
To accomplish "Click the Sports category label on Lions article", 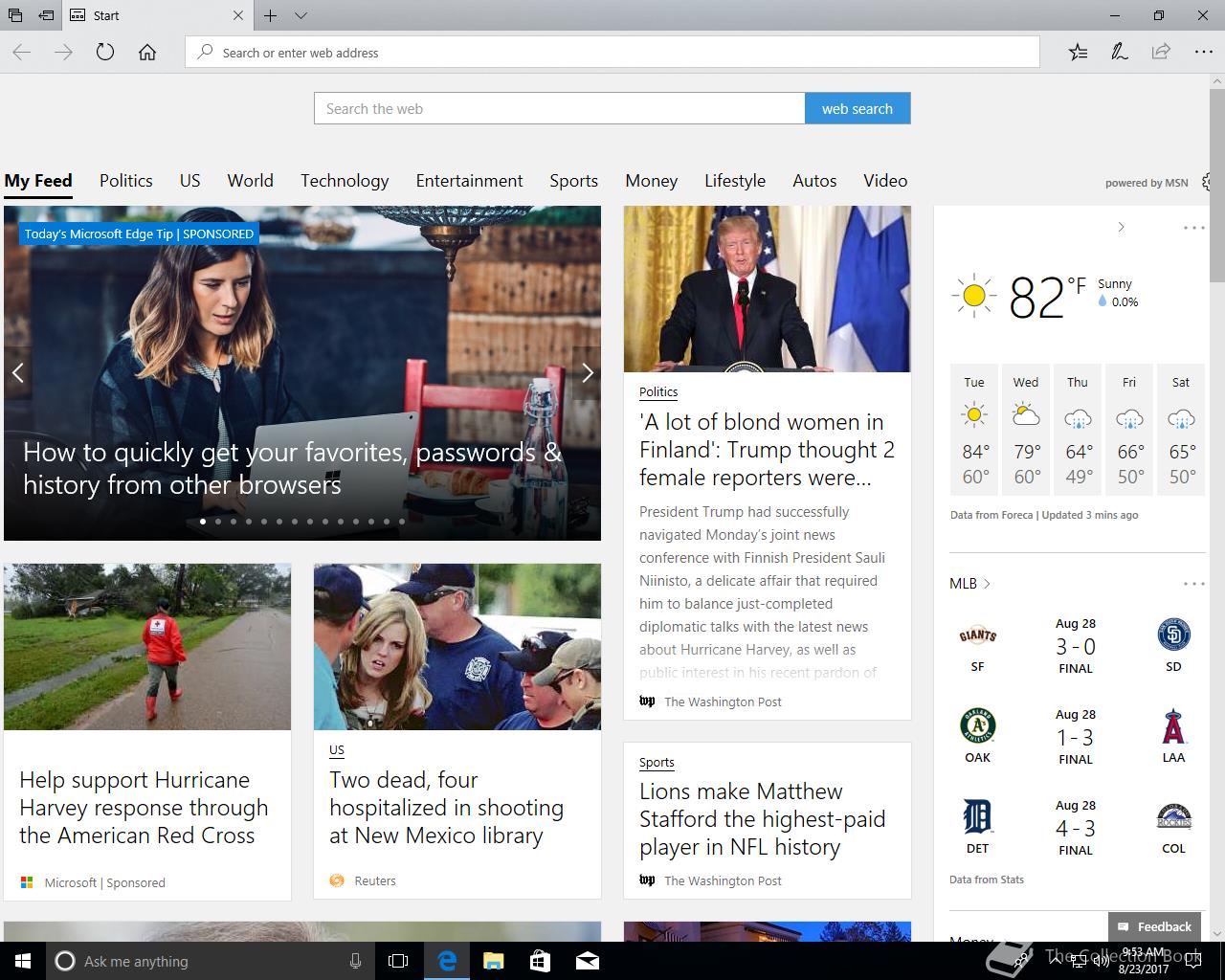I will (657, 763).
